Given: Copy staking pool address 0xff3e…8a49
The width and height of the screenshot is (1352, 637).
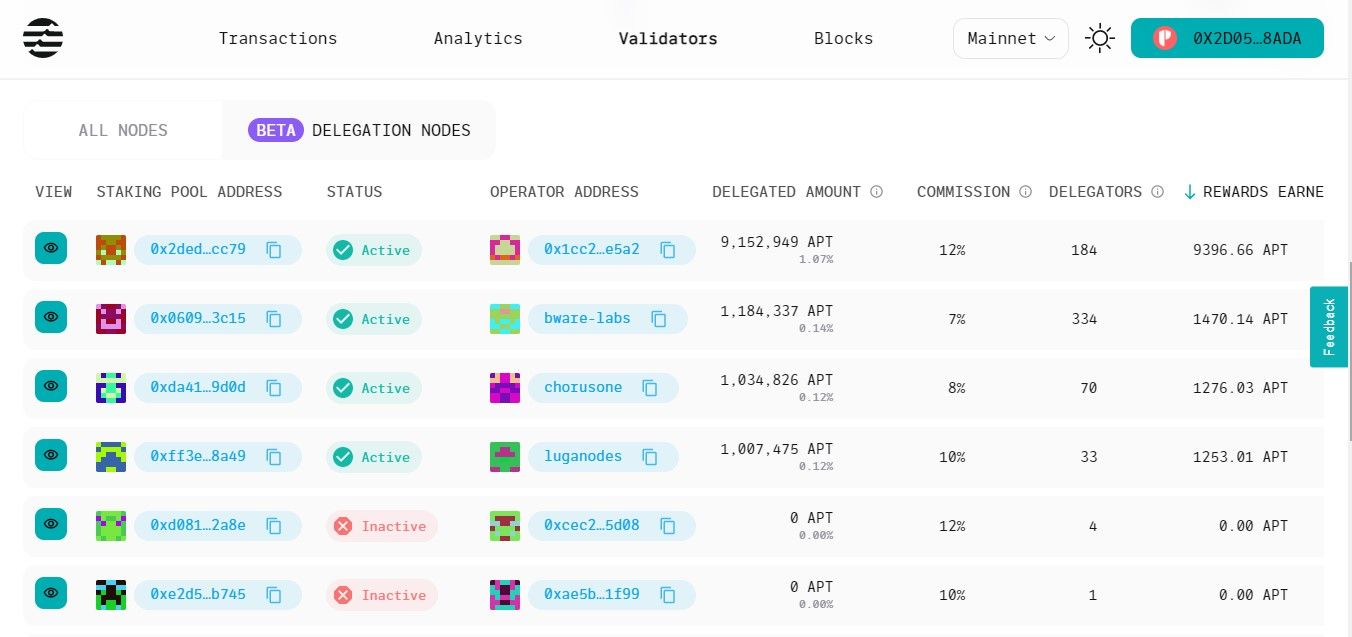Looking at the screenshot, I should pyautogui.click(x=274, y=457).
